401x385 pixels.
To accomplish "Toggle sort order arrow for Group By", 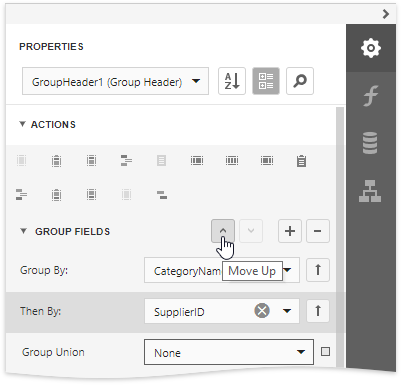I will coord(318,270).
